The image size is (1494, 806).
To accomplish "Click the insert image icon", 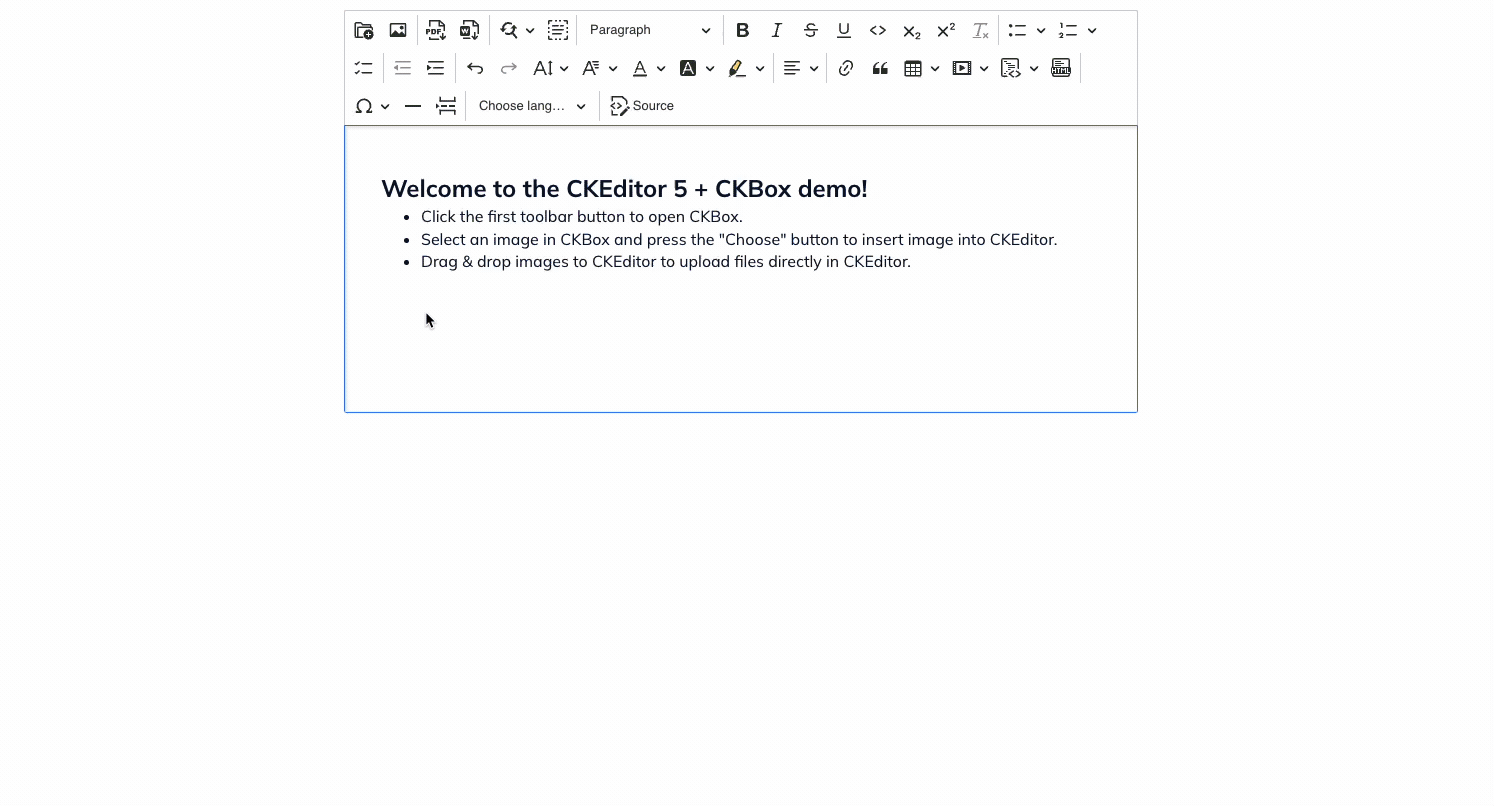I will (398, 31).
